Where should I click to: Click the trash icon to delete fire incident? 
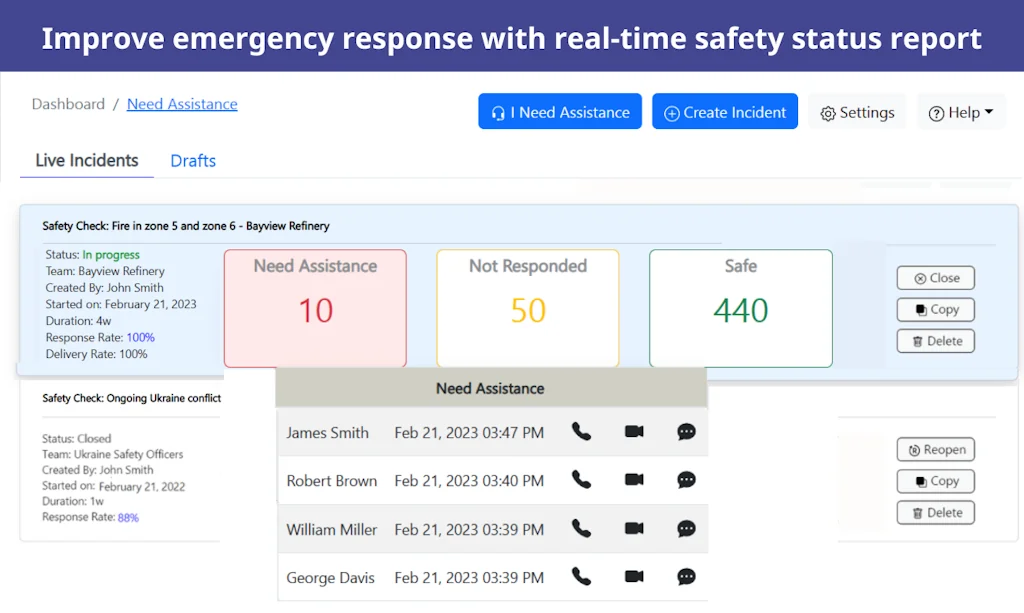pos(916,341)
